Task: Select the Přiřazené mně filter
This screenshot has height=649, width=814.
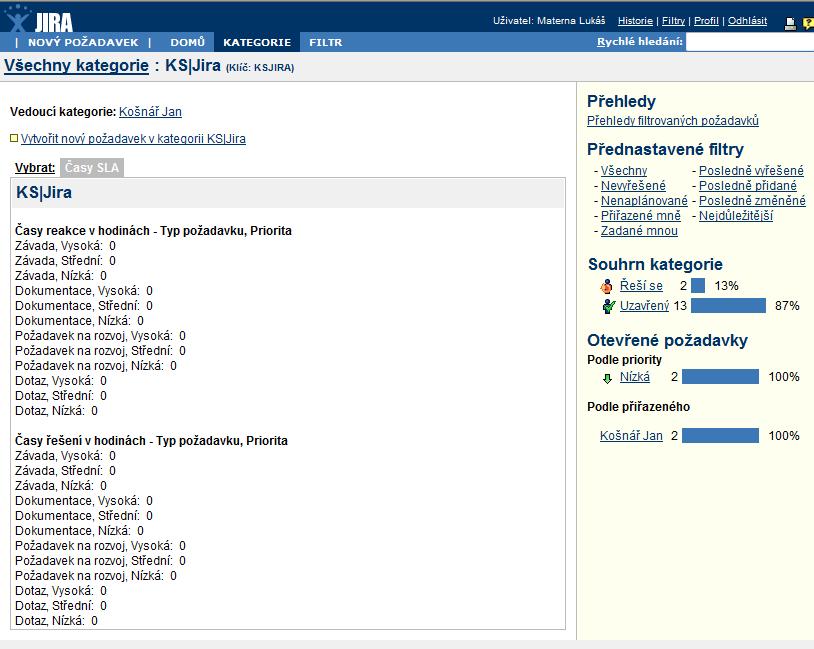Action: click(x=641, y=216)
